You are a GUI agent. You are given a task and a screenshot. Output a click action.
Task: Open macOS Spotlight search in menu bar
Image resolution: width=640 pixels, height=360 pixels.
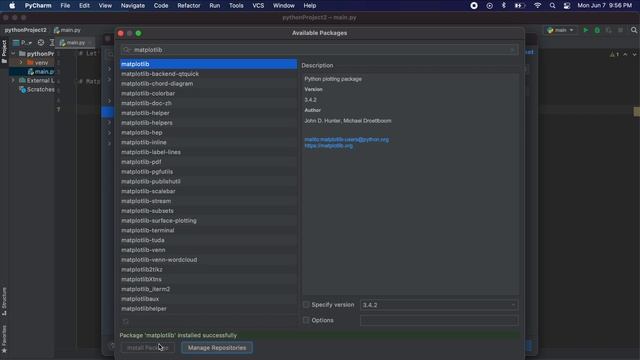coord(552,6)
